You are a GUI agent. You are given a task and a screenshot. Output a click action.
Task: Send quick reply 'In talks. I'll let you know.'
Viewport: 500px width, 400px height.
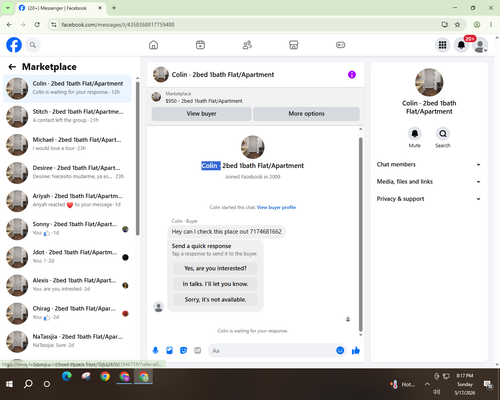[215, 284]
